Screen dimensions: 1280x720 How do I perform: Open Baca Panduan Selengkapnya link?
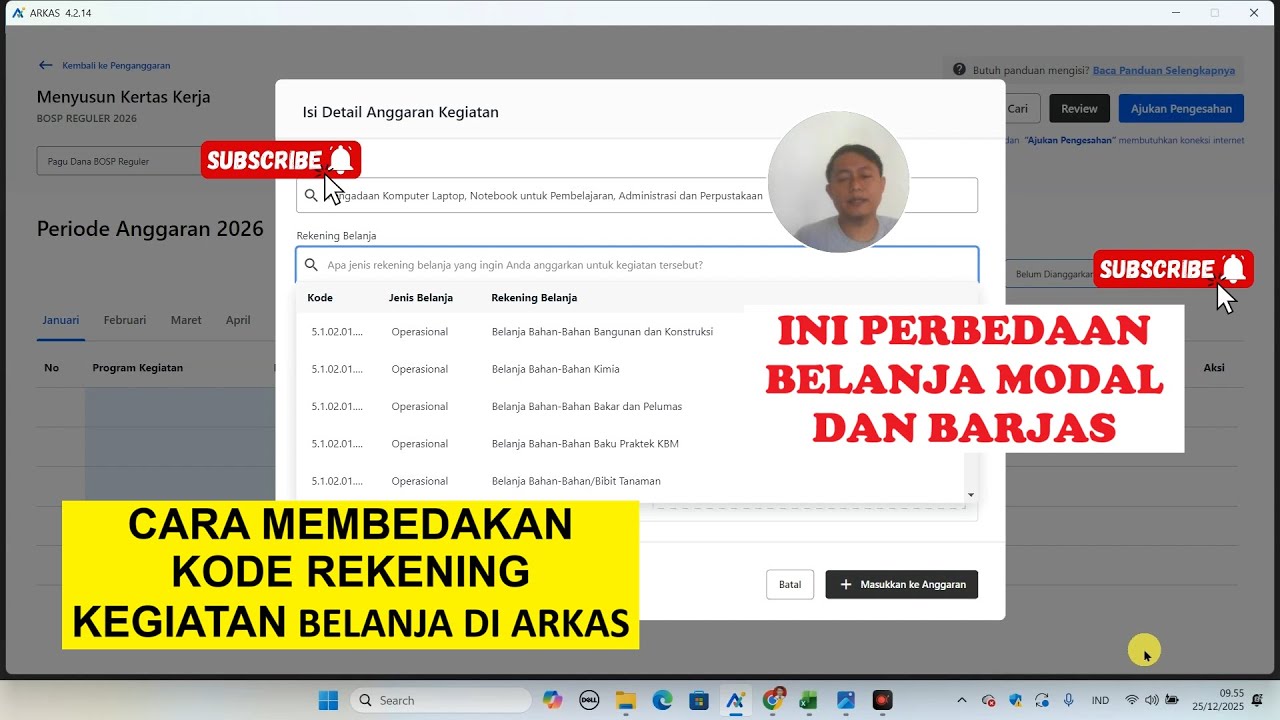pyautogui.click(x=1163, y=70)
